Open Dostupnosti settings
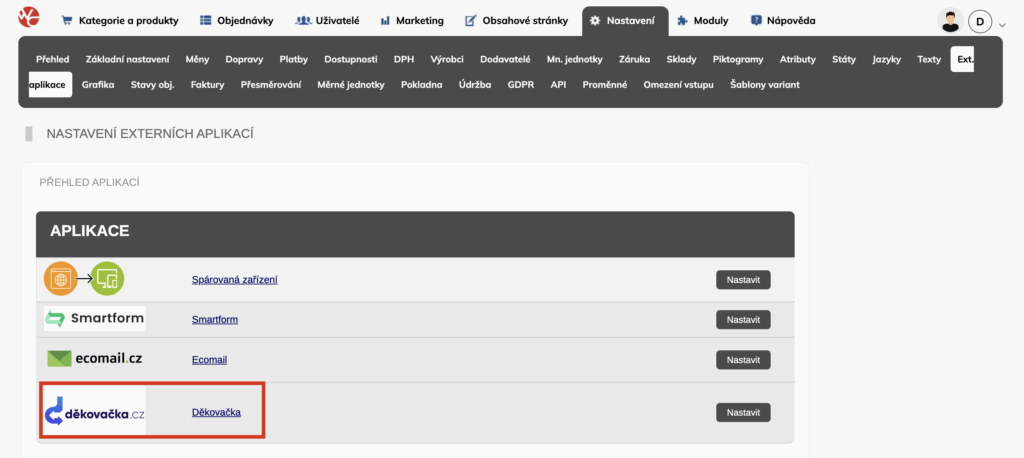The image size is (1024, 458). (351, 59)
